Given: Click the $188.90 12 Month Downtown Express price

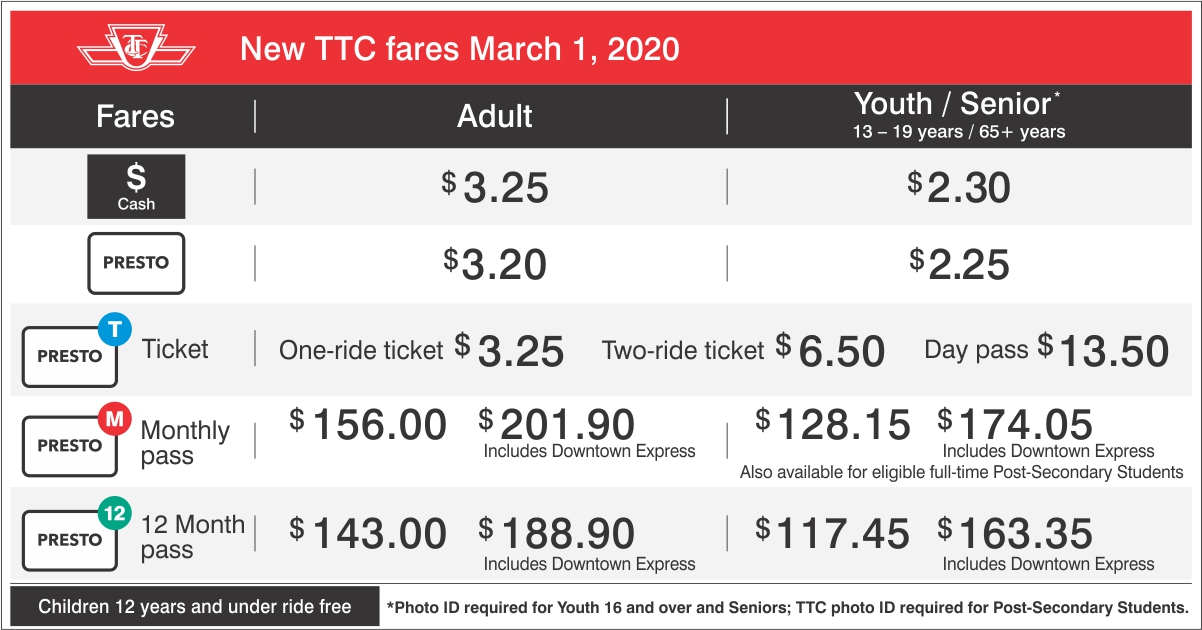Looking at the screenshot, I should (x=556, y=534).
